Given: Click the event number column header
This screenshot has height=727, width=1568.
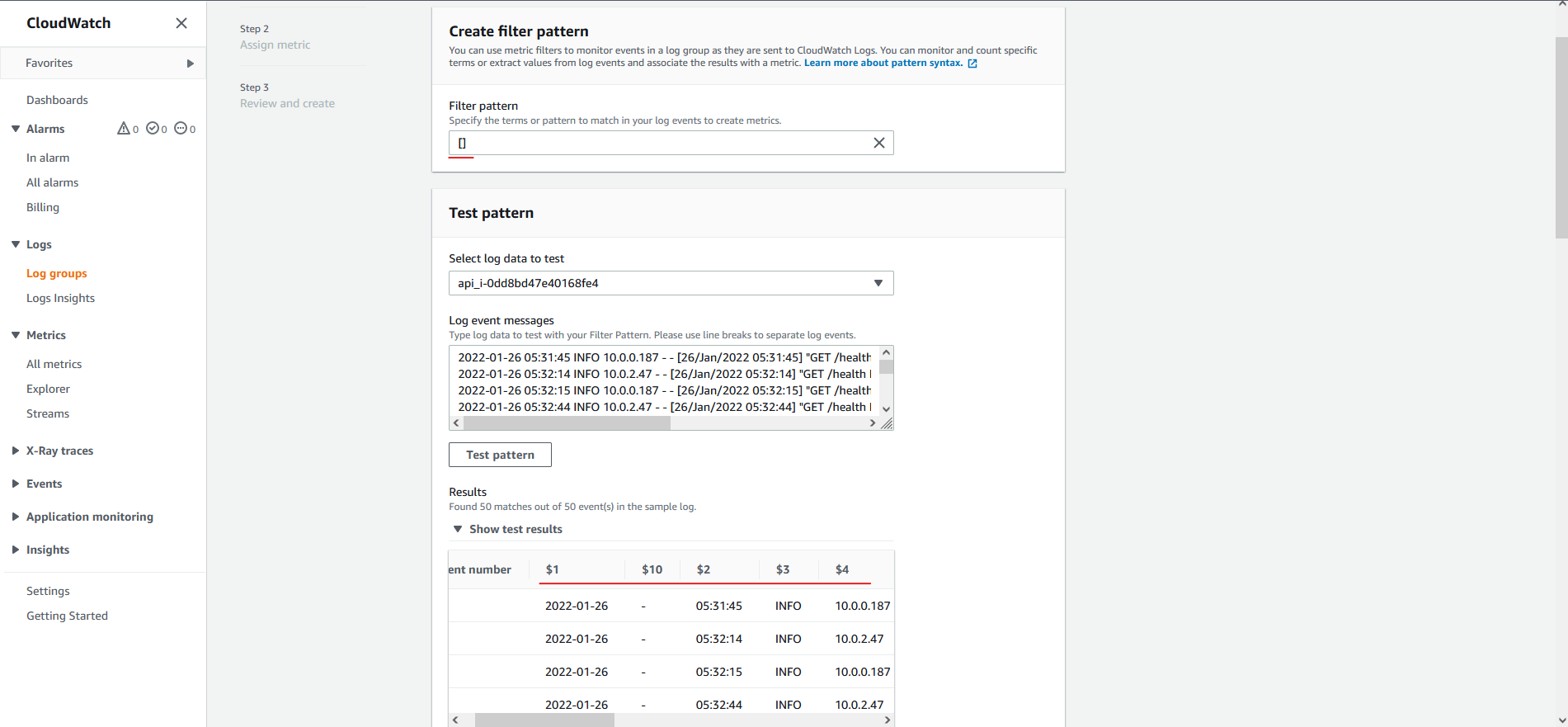Looking at the screenshot, I should (x=480, y=569).
